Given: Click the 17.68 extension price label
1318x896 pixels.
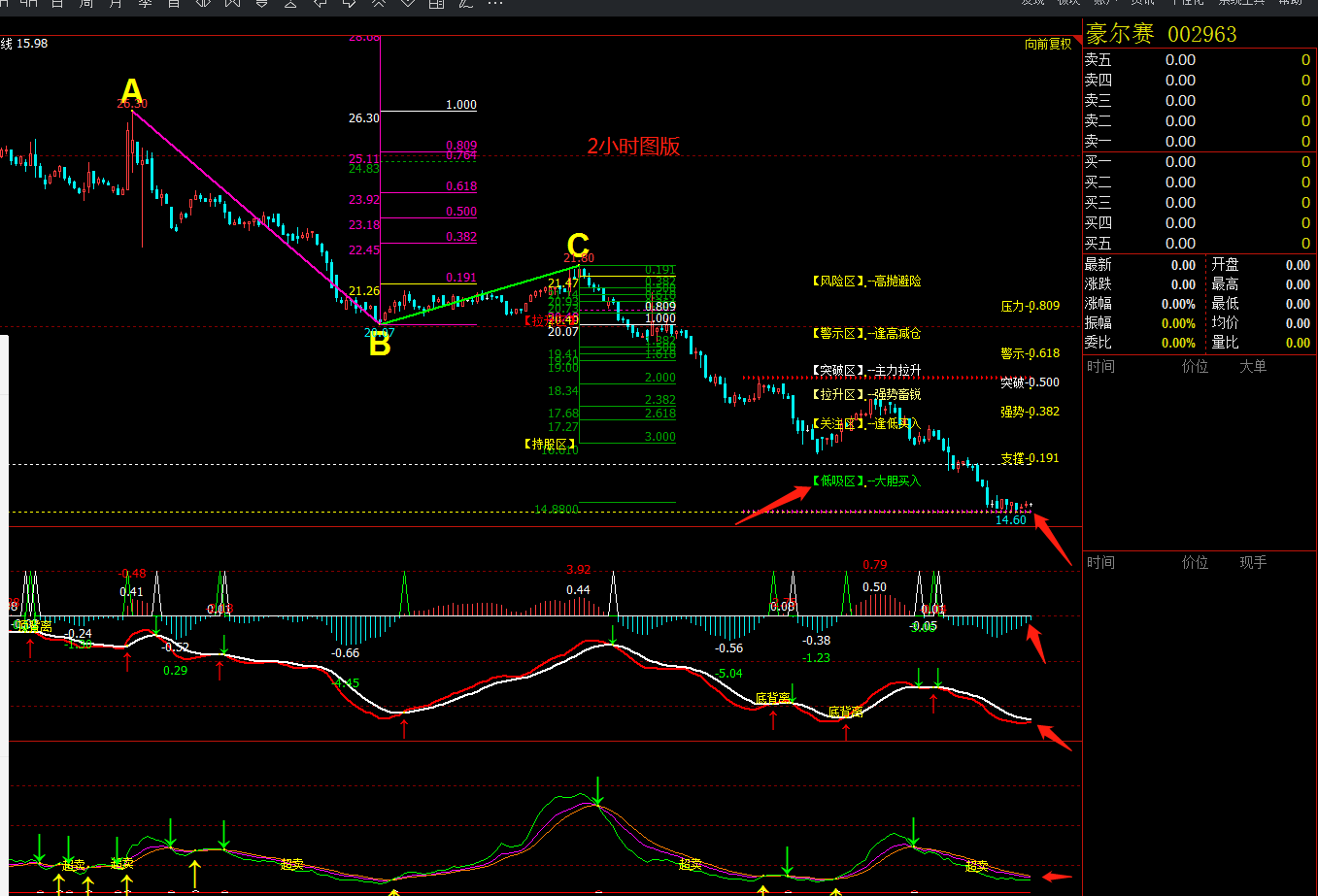Looking at the screenshot, I should click(563, 414).
